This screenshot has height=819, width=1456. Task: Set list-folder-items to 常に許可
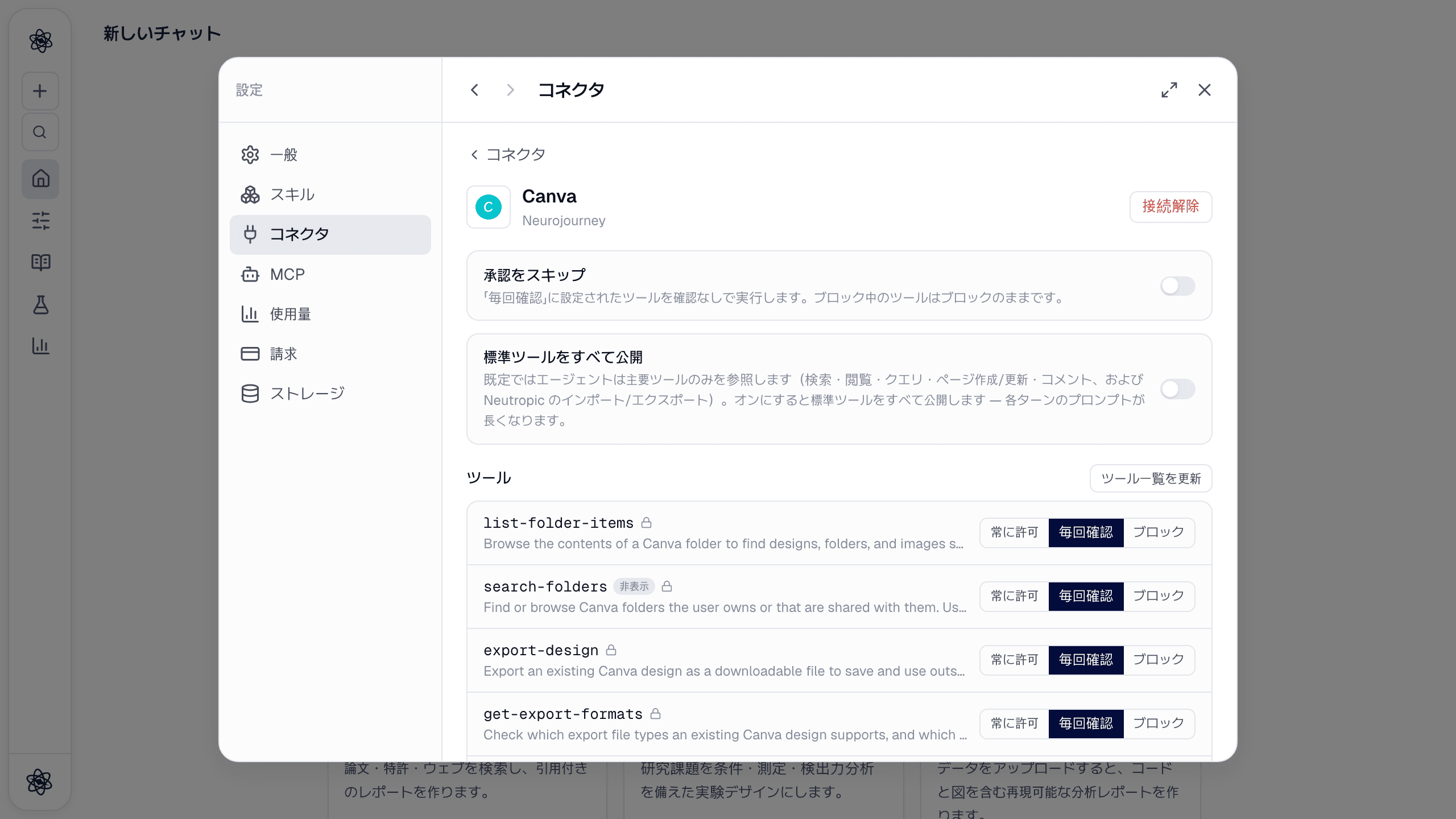[1015, 532]
